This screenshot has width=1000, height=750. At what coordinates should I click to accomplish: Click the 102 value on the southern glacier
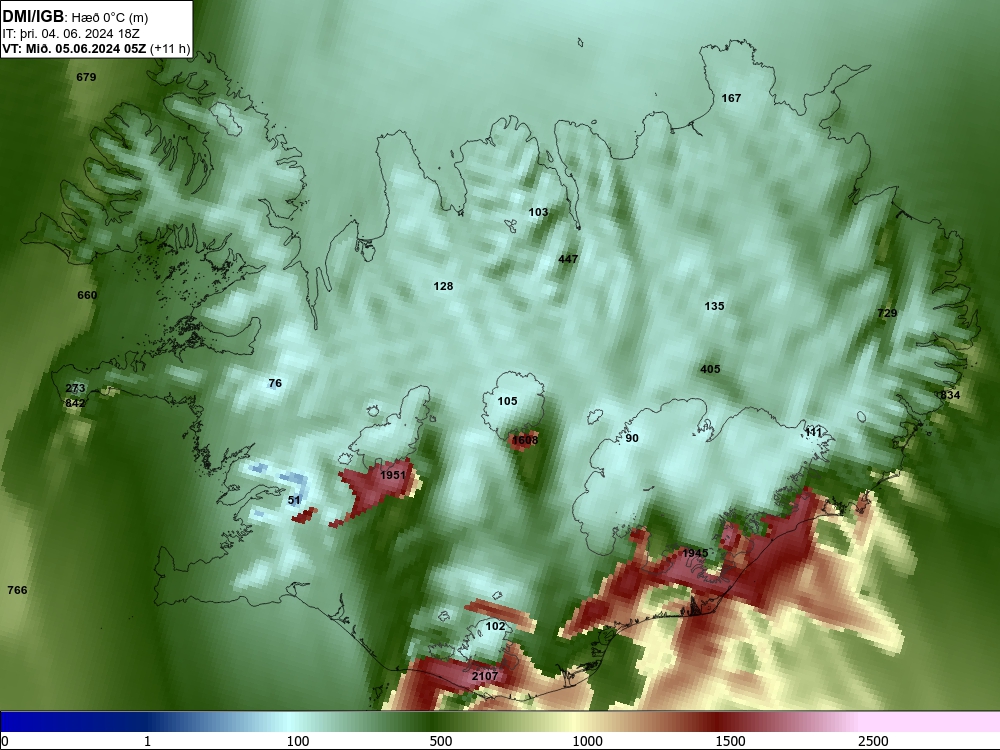click(495, 626)
